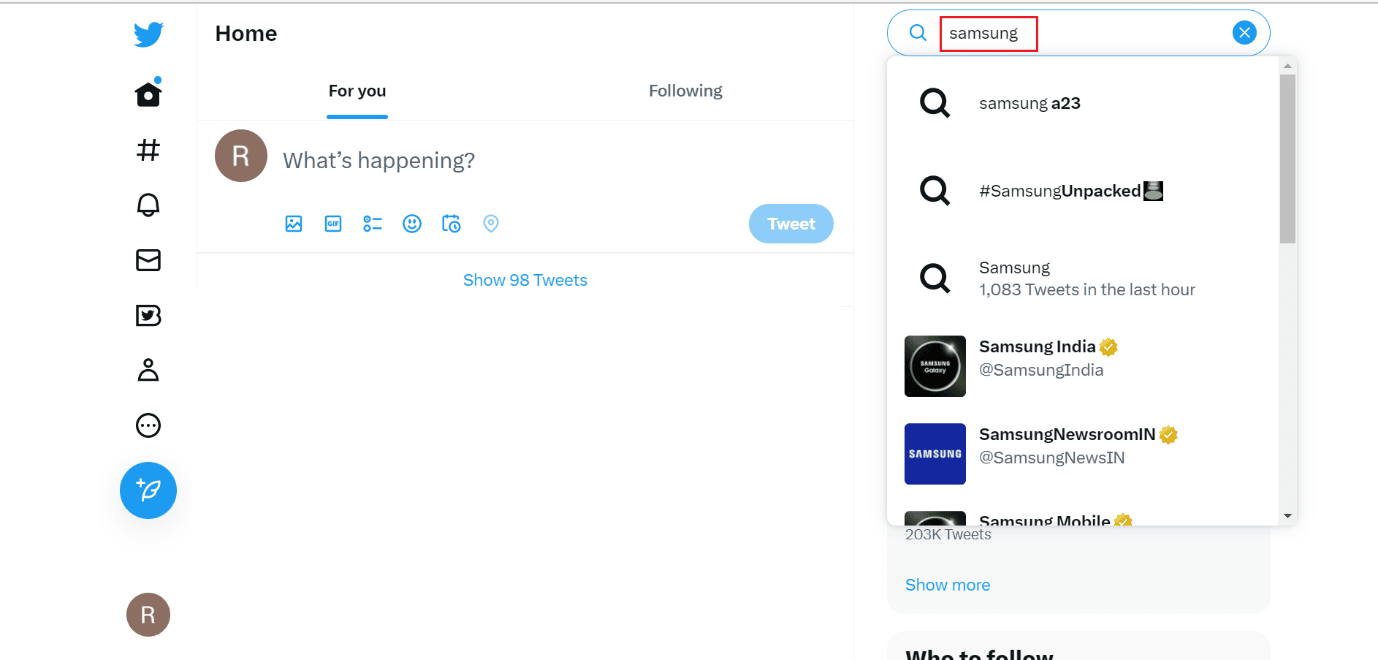Click suggestions scrollbar up arrow
The image size is (1378, 660).
click(x=1288, y=66)
